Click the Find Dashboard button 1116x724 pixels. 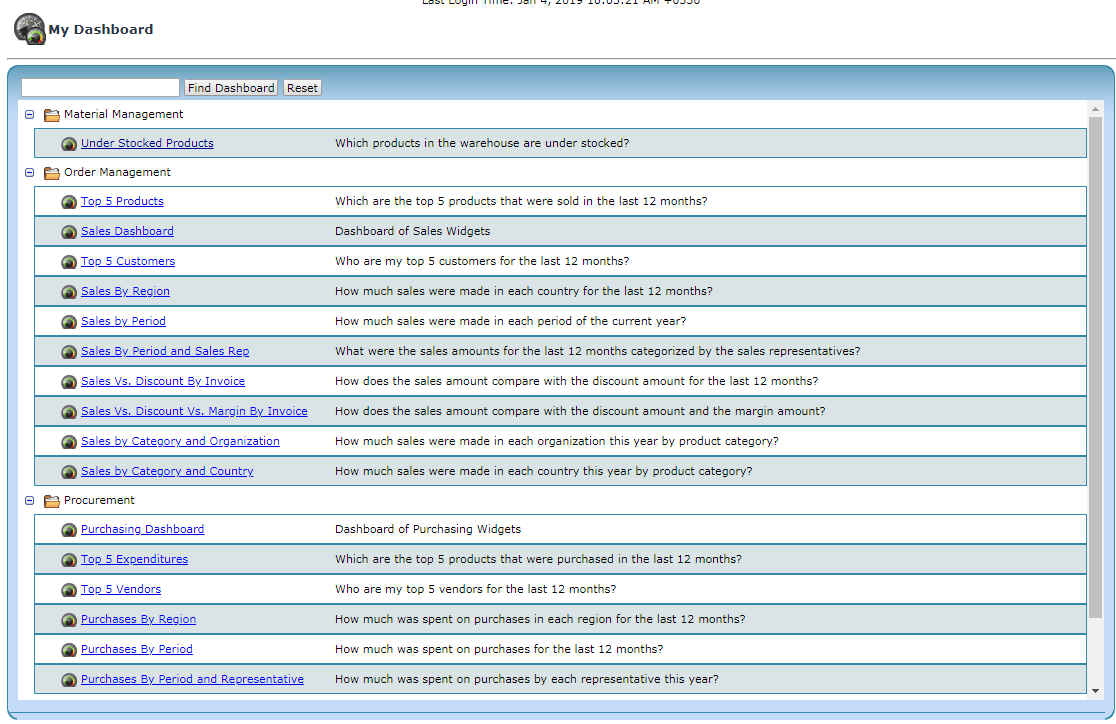click(x=231, y=88)
